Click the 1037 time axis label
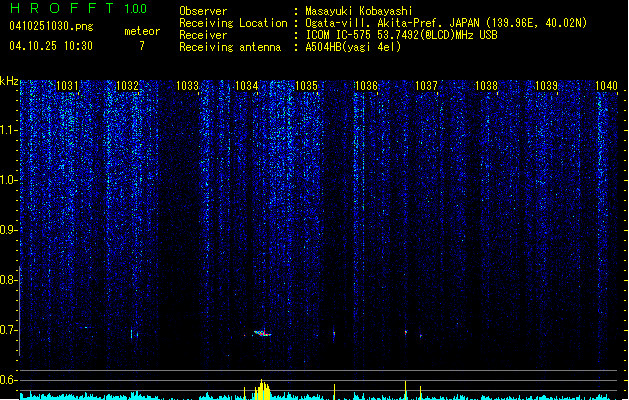This screenshot has width=629, height=400. point(426,86)
